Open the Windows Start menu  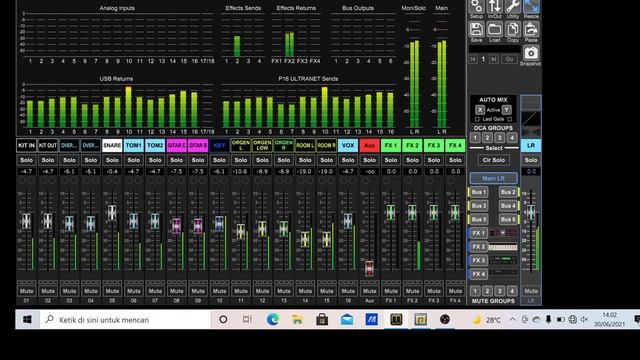coord(27,320)
